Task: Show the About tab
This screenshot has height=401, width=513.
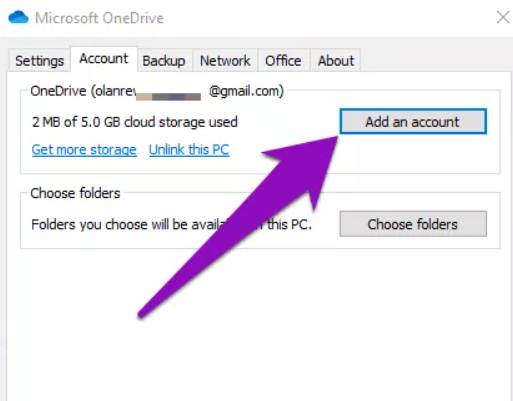Action: pyautogui.click(x=336, y=60)
